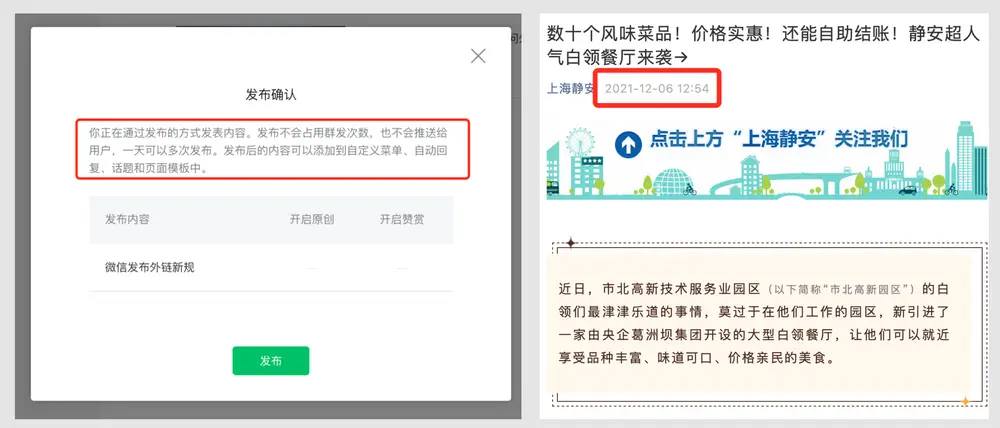Click the black car in the banner
Image resolution: width=1000 pixels, height=428 pixels.
coord(906,190)
